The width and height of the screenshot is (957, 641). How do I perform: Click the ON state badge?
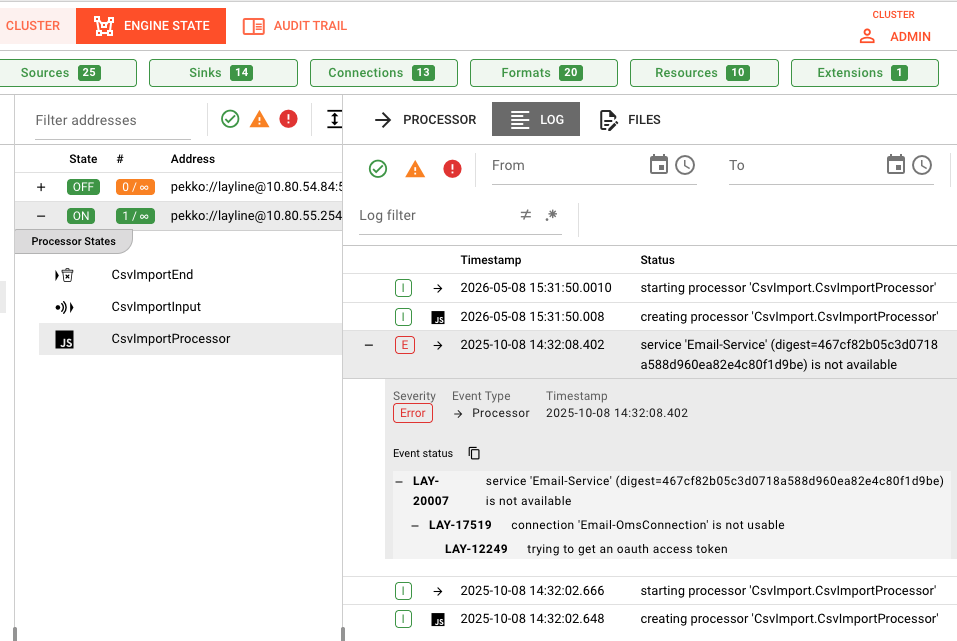click(81, 216)
